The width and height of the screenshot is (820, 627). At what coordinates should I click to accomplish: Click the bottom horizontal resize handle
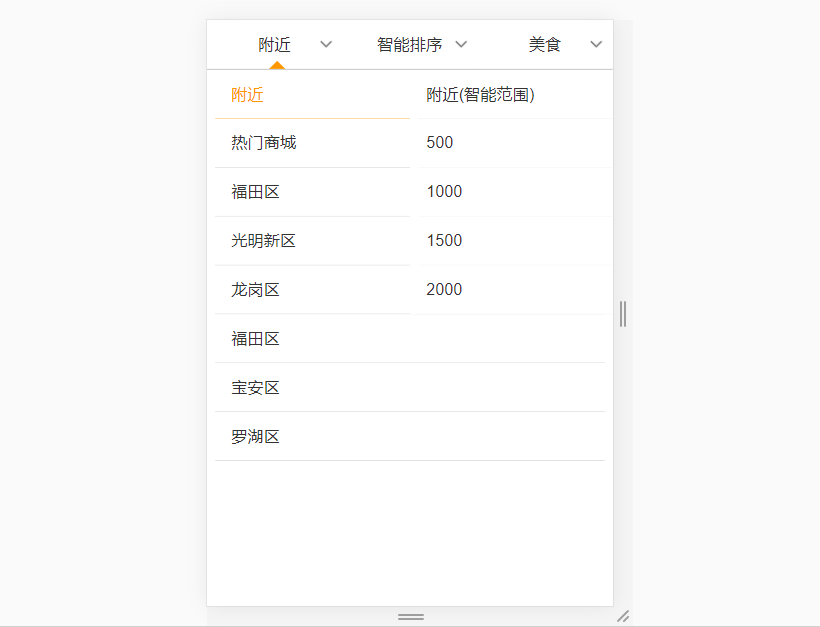(x=410, y=617)
